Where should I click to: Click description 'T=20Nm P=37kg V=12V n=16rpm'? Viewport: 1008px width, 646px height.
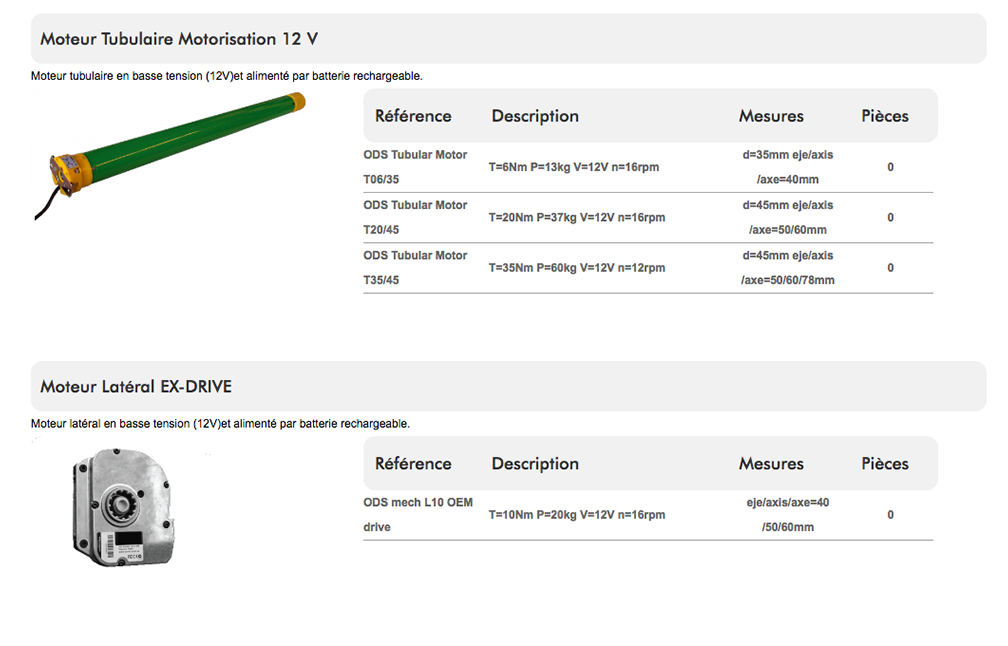coord(577,217)
